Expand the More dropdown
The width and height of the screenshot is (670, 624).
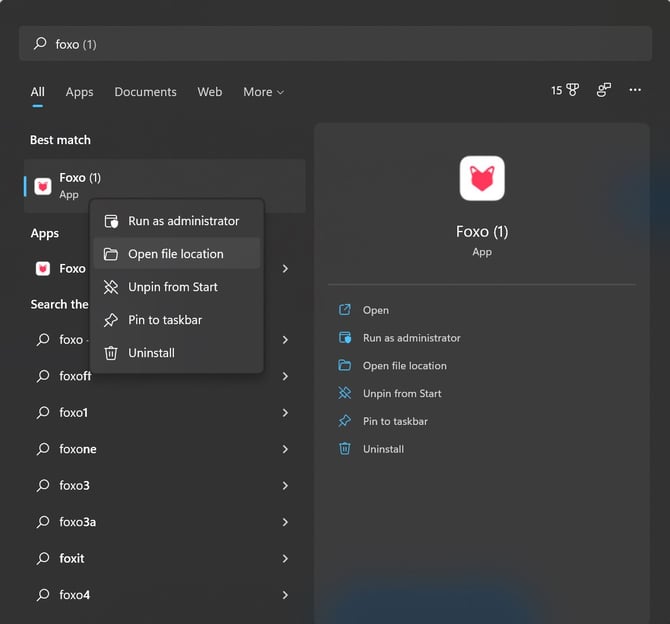(263, 92)
